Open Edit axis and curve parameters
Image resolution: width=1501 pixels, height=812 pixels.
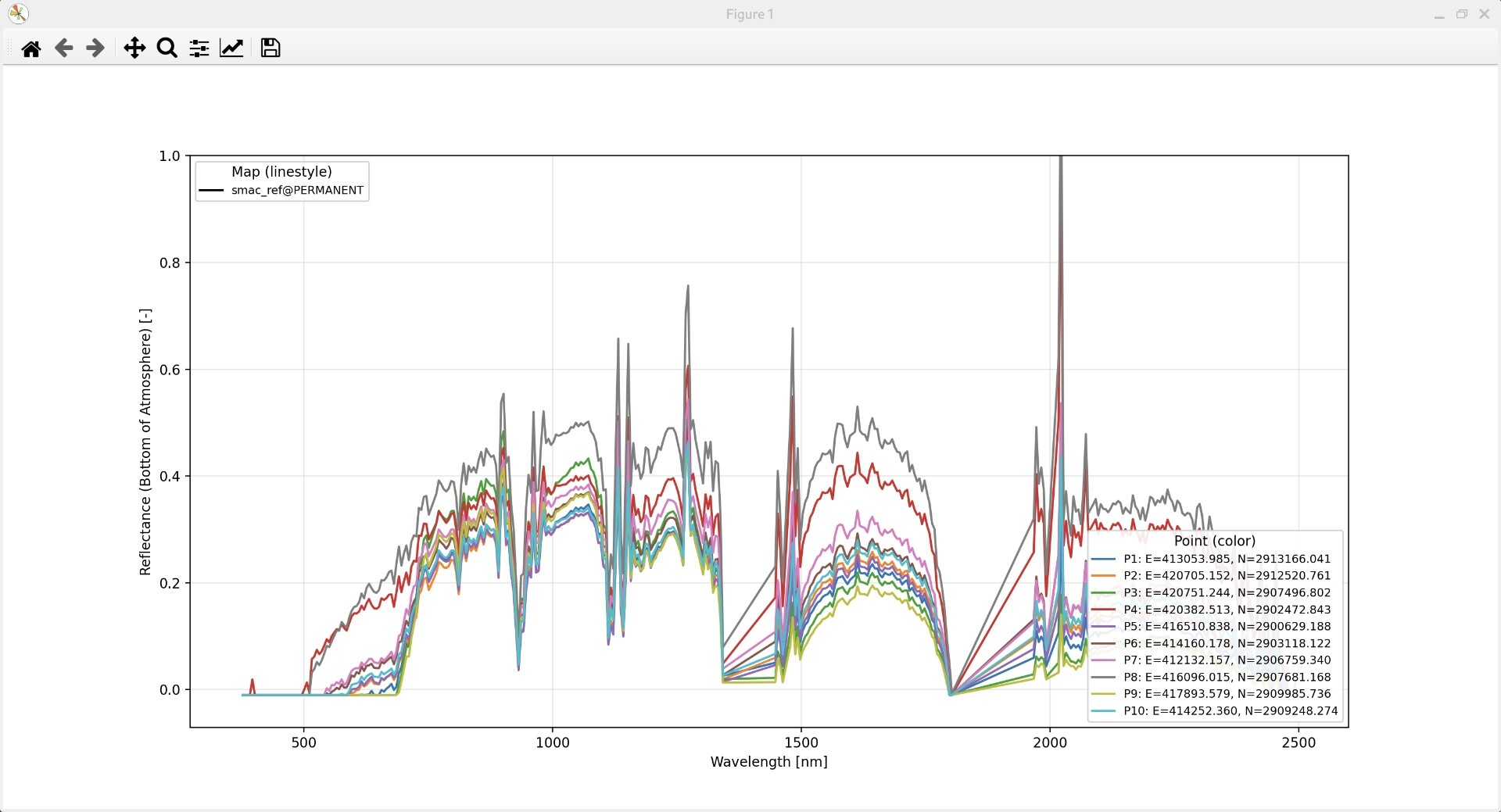(x=231, y=48)
